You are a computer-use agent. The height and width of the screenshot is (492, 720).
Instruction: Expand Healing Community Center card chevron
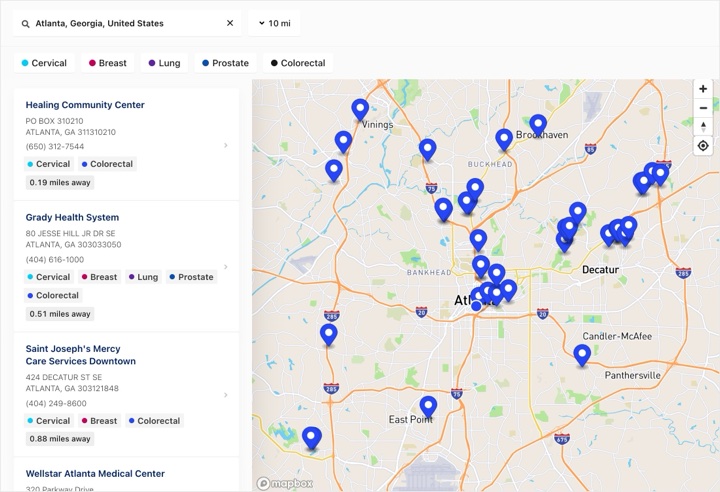pyautogui.click(x=225, y=145)
